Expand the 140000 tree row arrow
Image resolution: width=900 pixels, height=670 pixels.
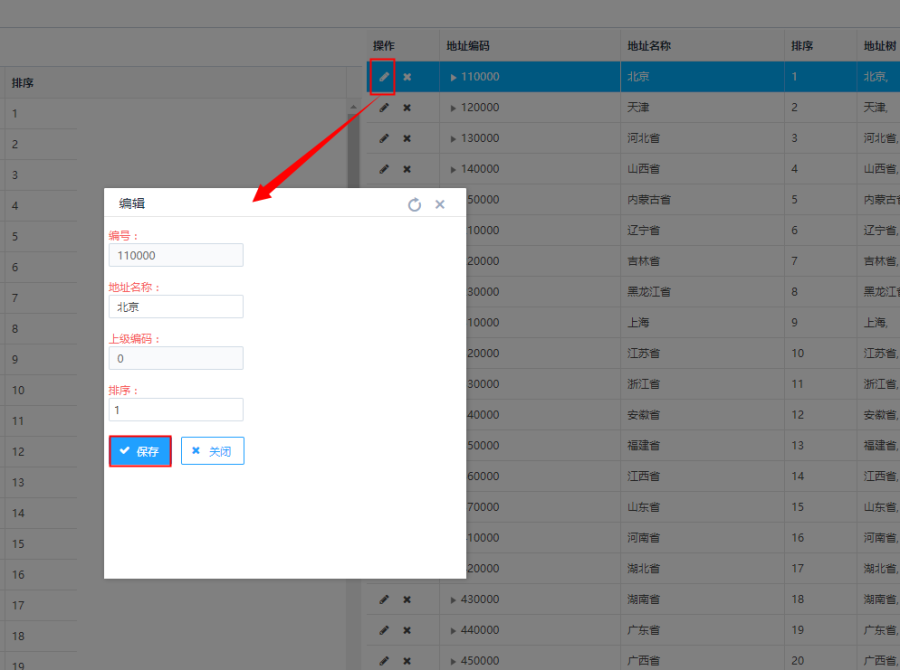(454, 169)
